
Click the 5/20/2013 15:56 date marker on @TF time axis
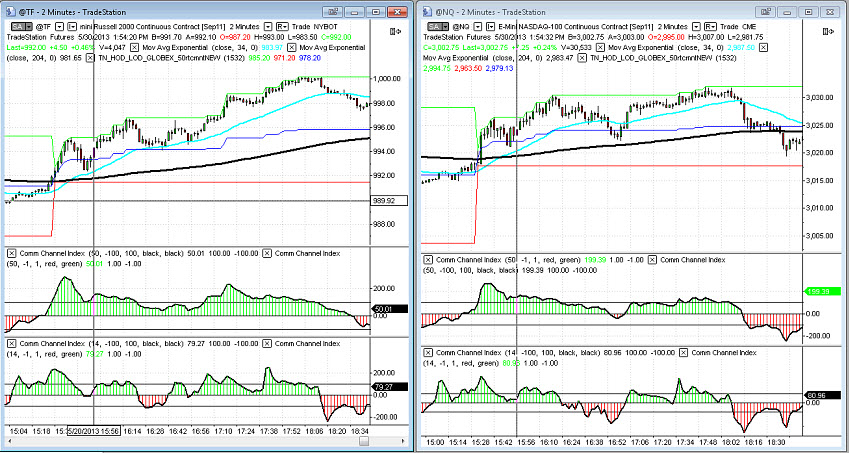tap(94, 430)
